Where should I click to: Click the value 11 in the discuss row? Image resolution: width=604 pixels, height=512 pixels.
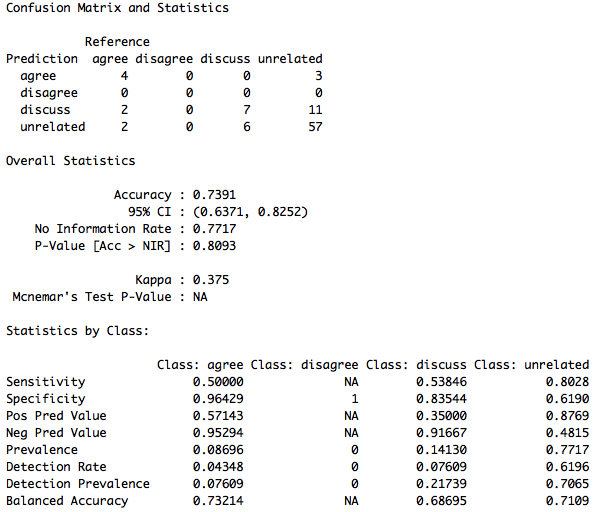pyautogui.click(x=314, y=110)
